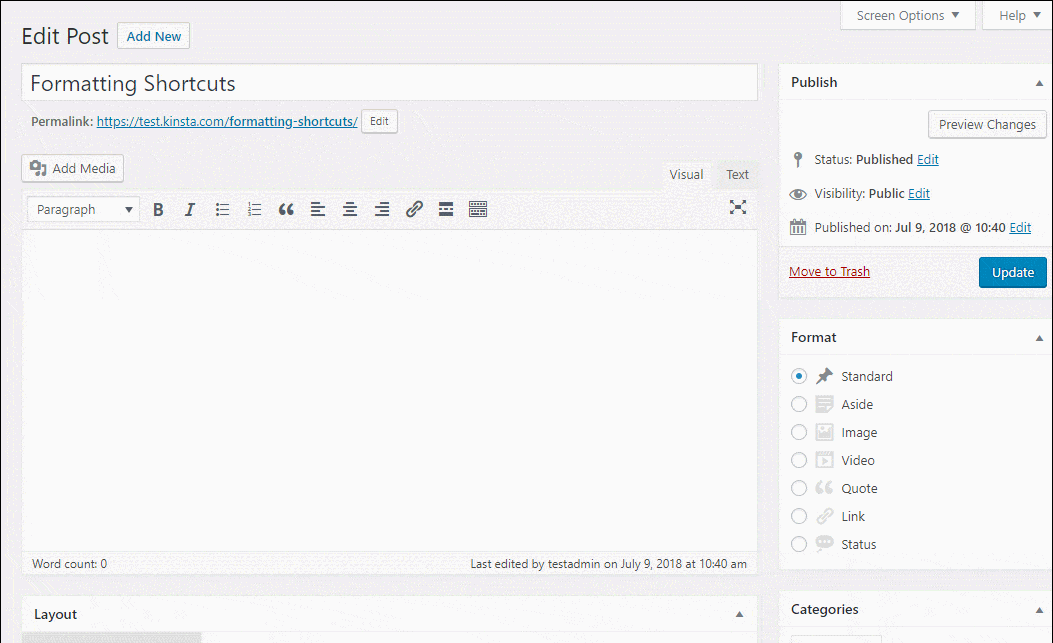1053x643 pixels.
Task: Expand the Layout panel
Action: (x=739, y=614)
